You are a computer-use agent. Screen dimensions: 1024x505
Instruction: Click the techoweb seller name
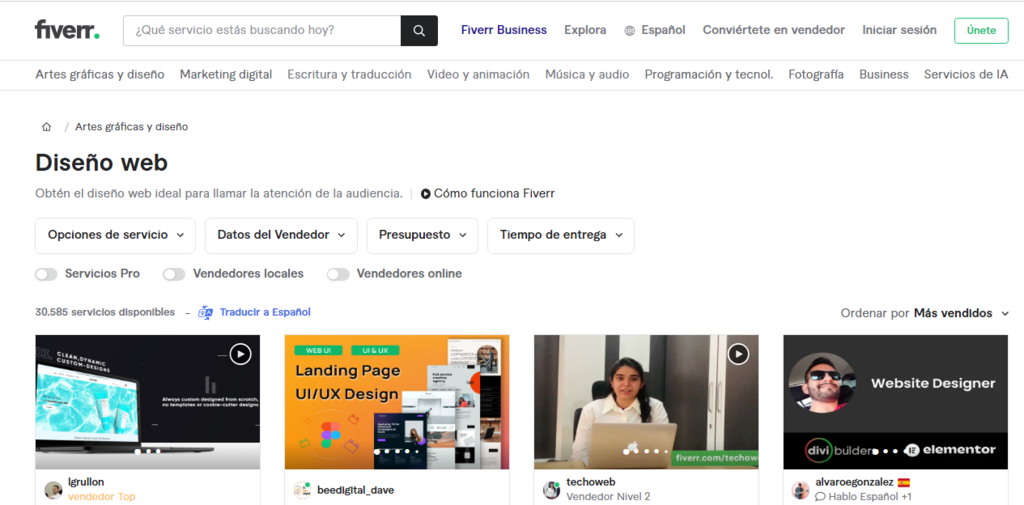(x=590, y=482)
